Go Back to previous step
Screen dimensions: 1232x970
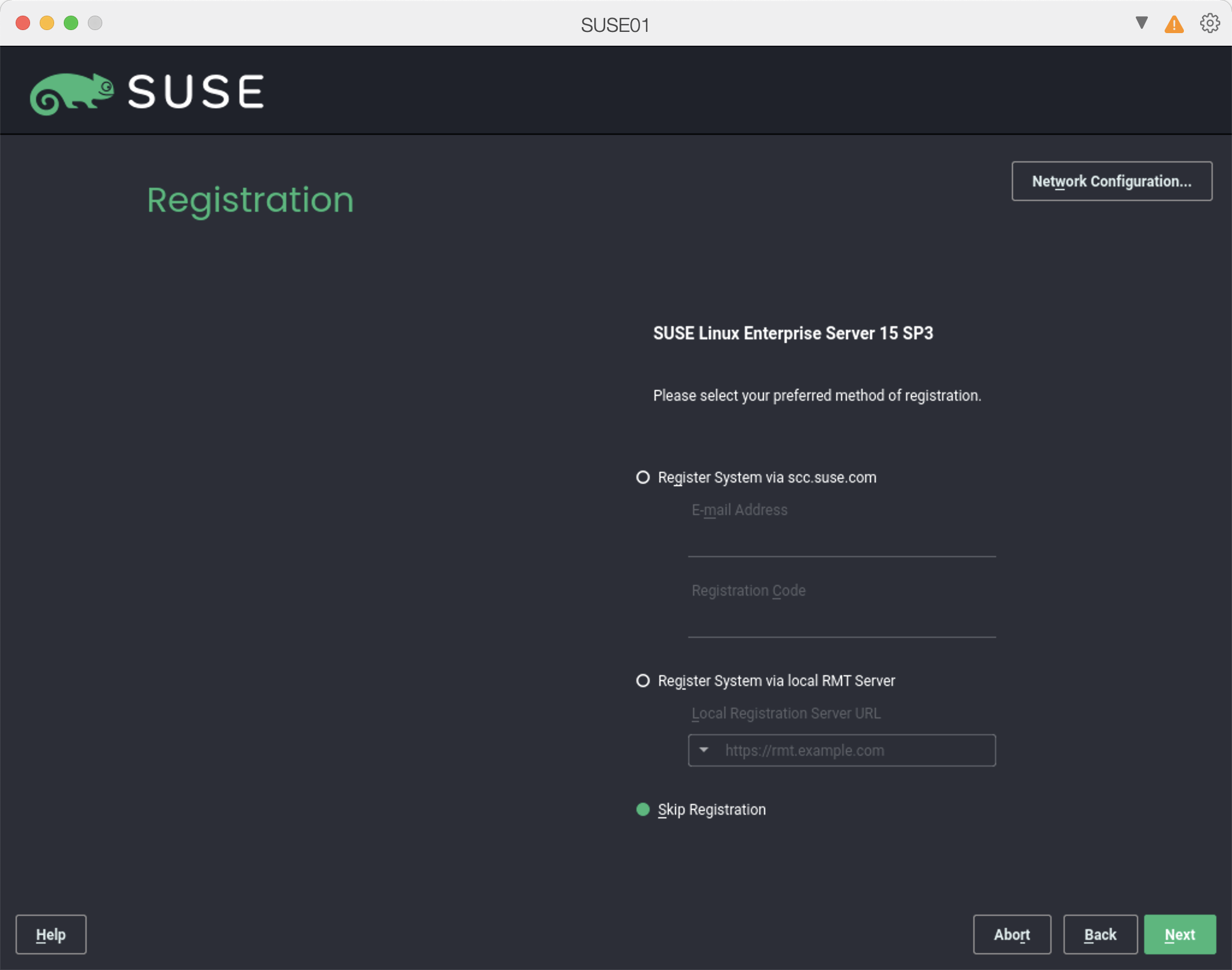click(1100, 934)
